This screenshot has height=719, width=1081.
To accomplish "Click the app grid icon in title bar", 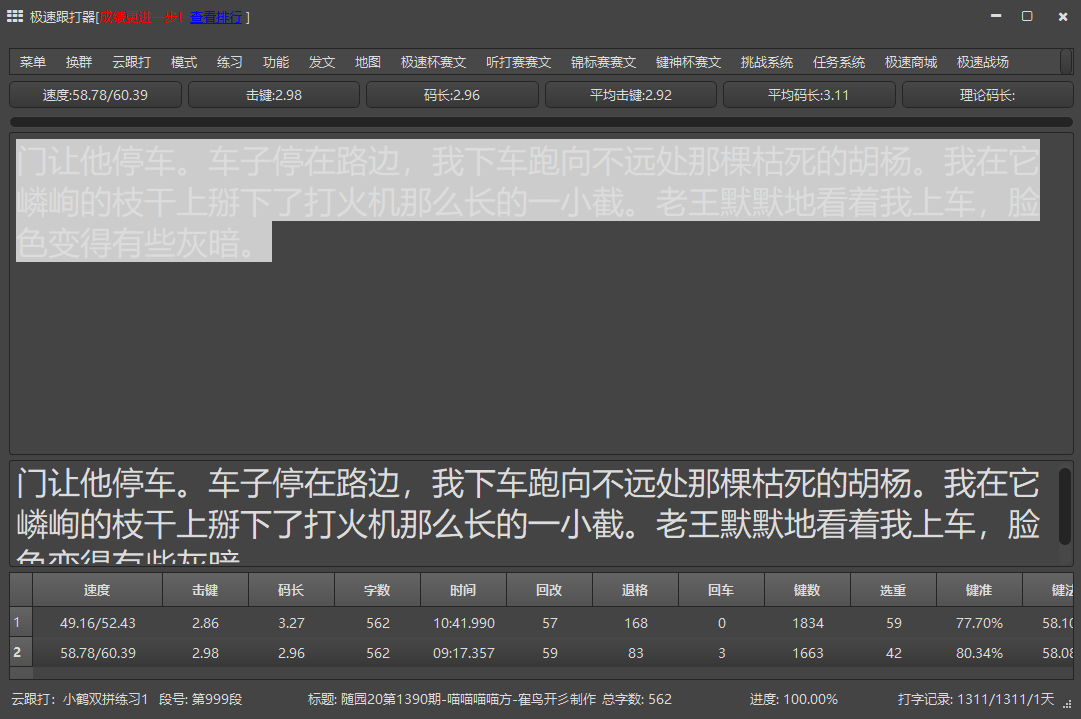I will pos(15,16).
